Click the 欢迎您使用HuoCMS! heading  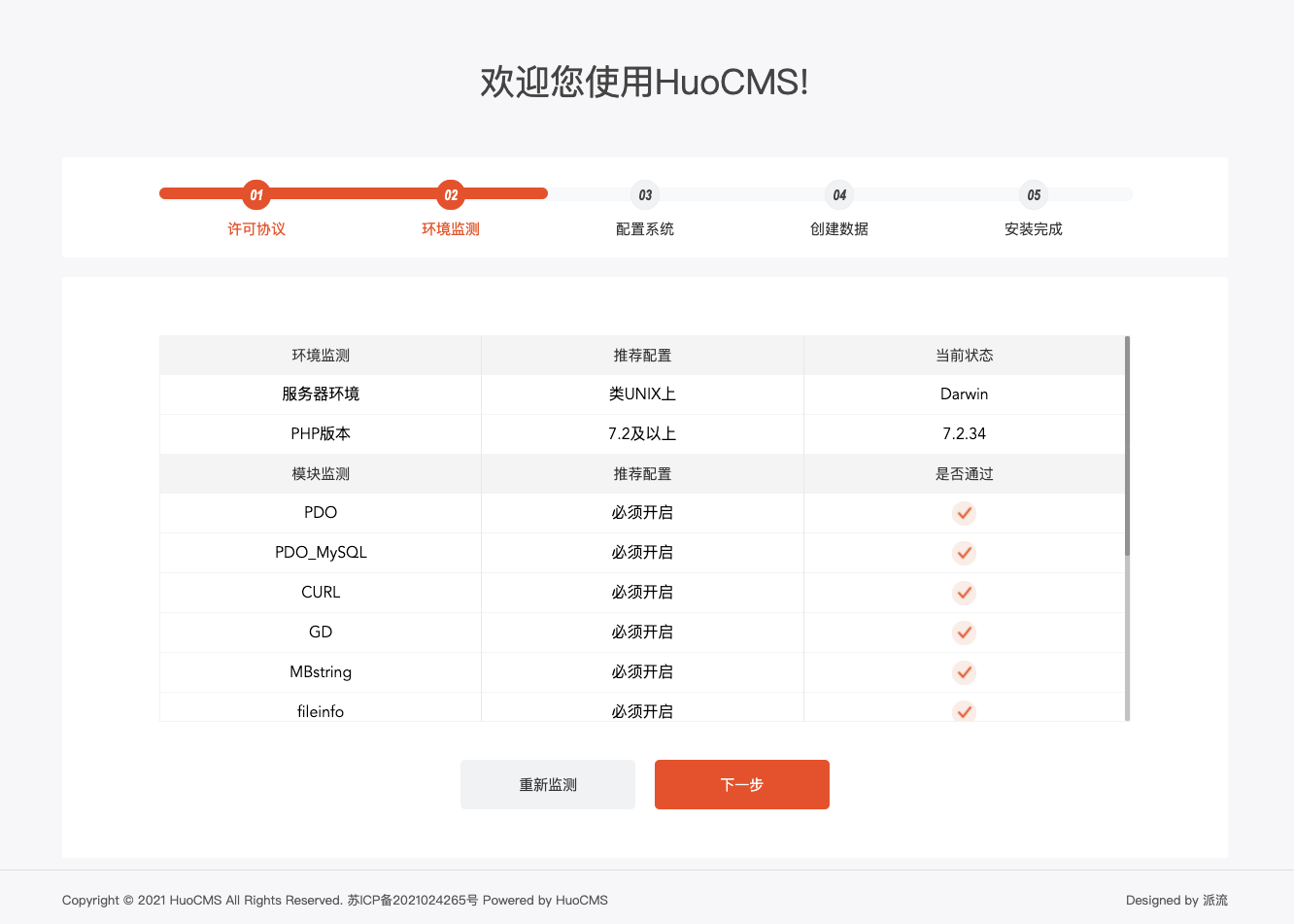[645, 82]
